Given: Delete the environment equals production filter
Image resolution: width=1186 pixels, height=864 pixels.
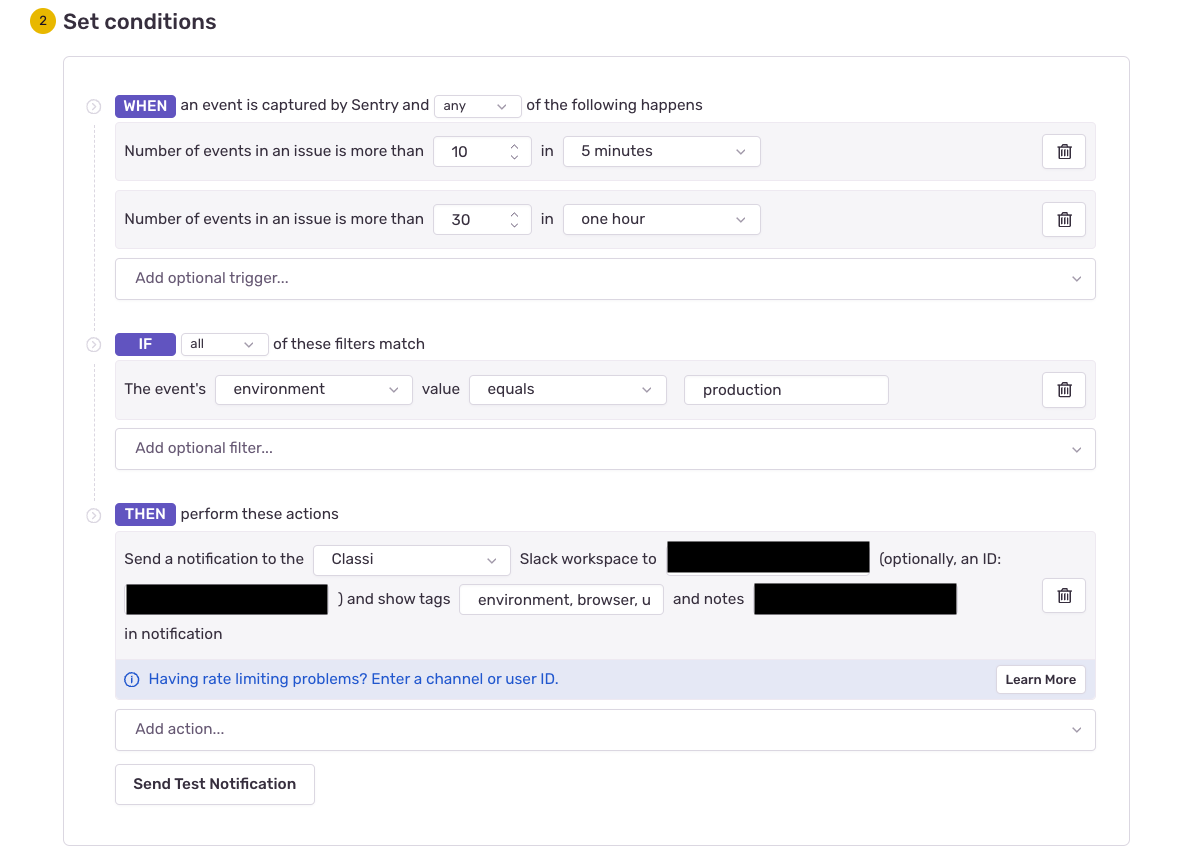Looking at the screenshot, I should 1063,390.
